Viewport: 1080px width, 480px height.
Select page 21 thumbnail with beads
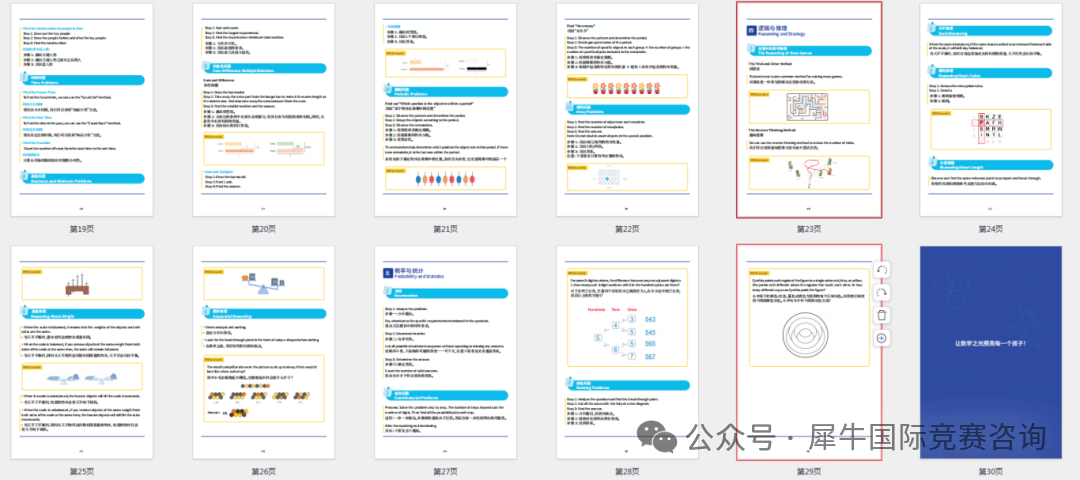445,110
